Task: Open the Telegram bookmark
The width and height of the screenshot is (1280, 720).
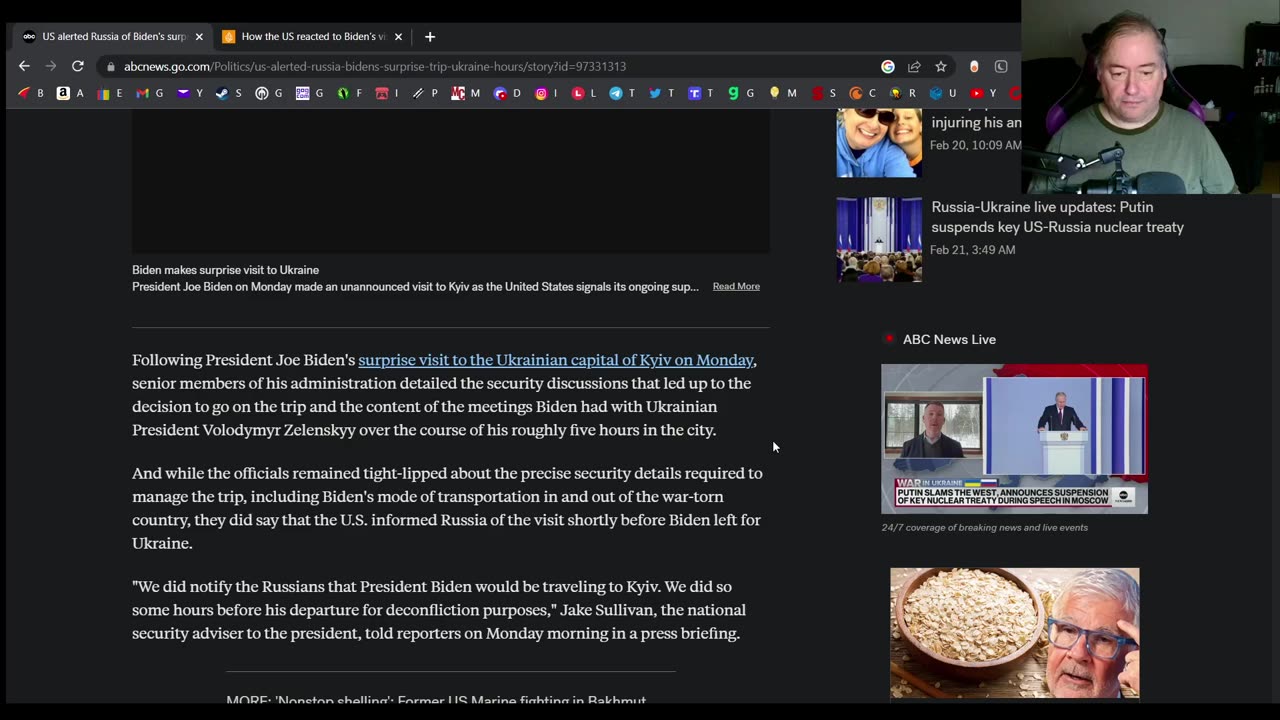Action: pos(622,93)
